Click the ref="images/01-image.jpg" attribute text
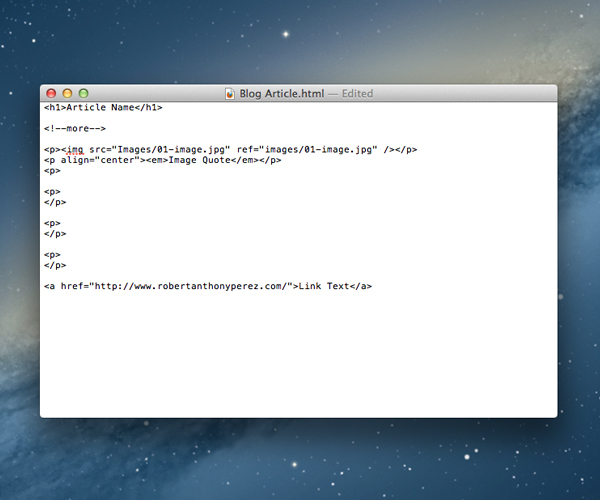The image size is (600, 500). click(307, 150)
